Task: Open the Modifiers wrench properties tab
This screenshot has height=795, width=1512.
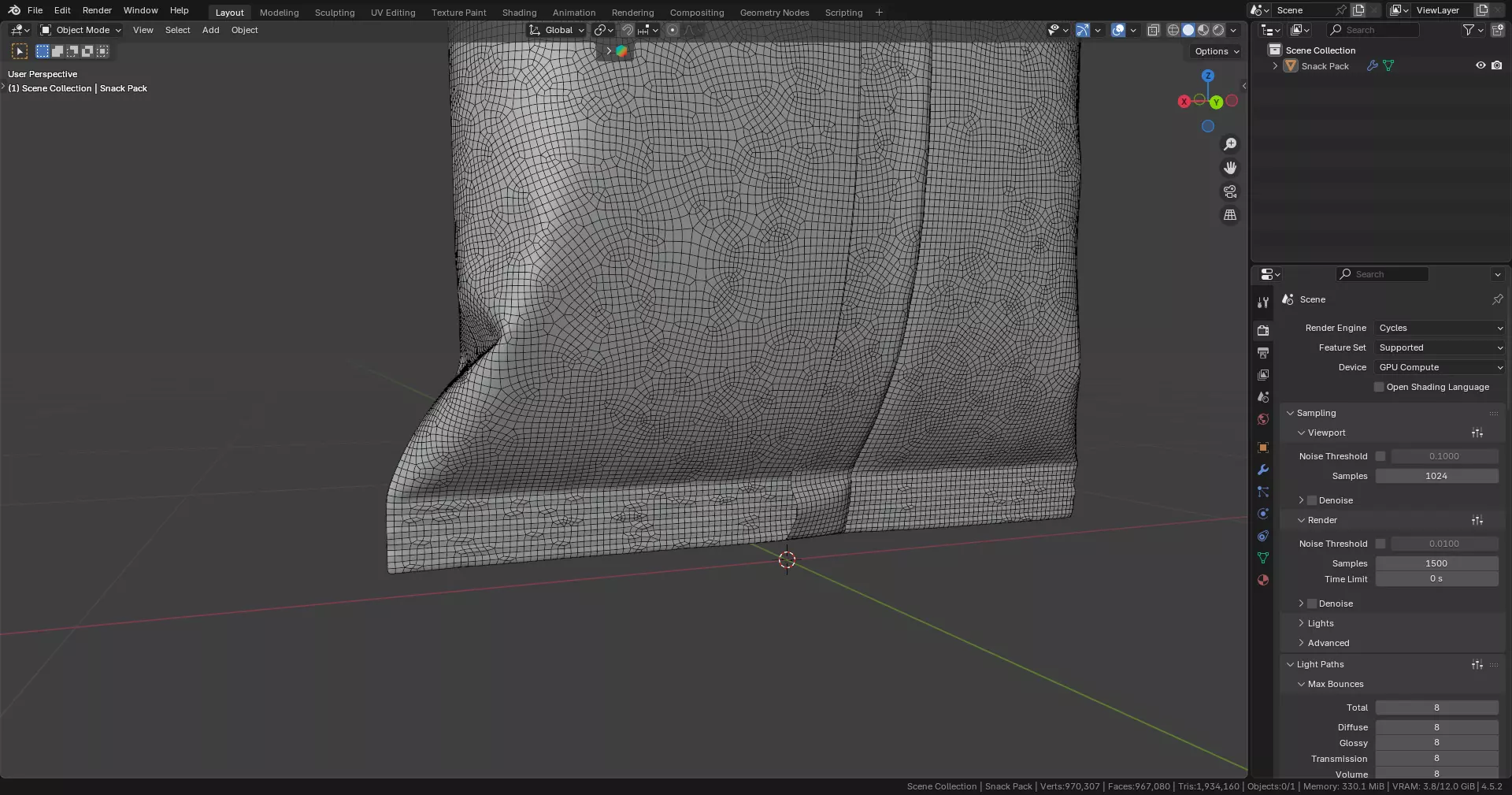Action: click(x=1263, y=470)
